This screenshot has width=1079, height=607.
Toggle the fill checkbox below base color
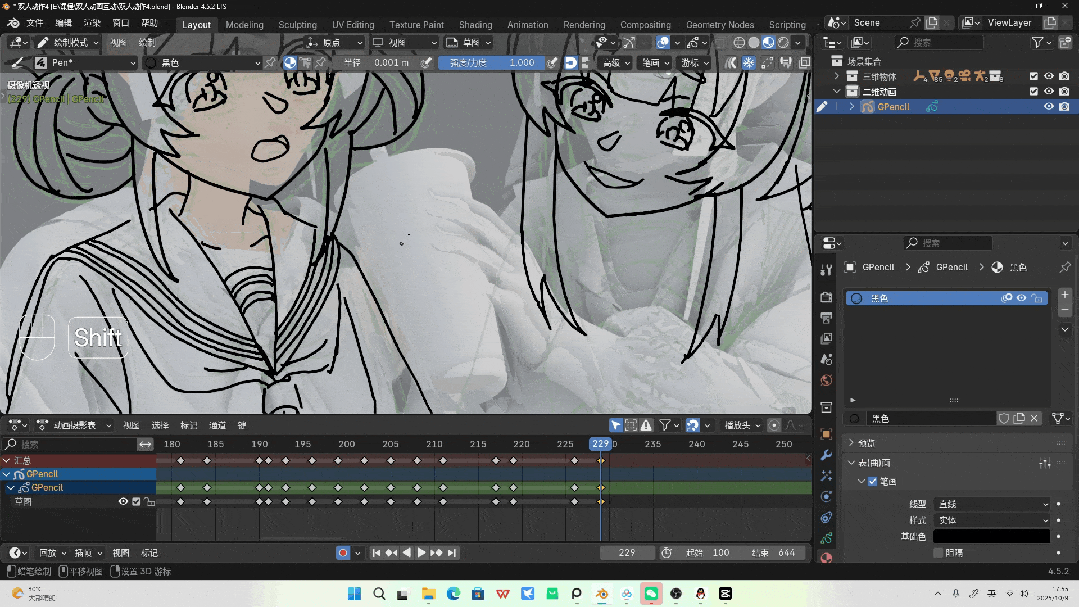[938, 552]
